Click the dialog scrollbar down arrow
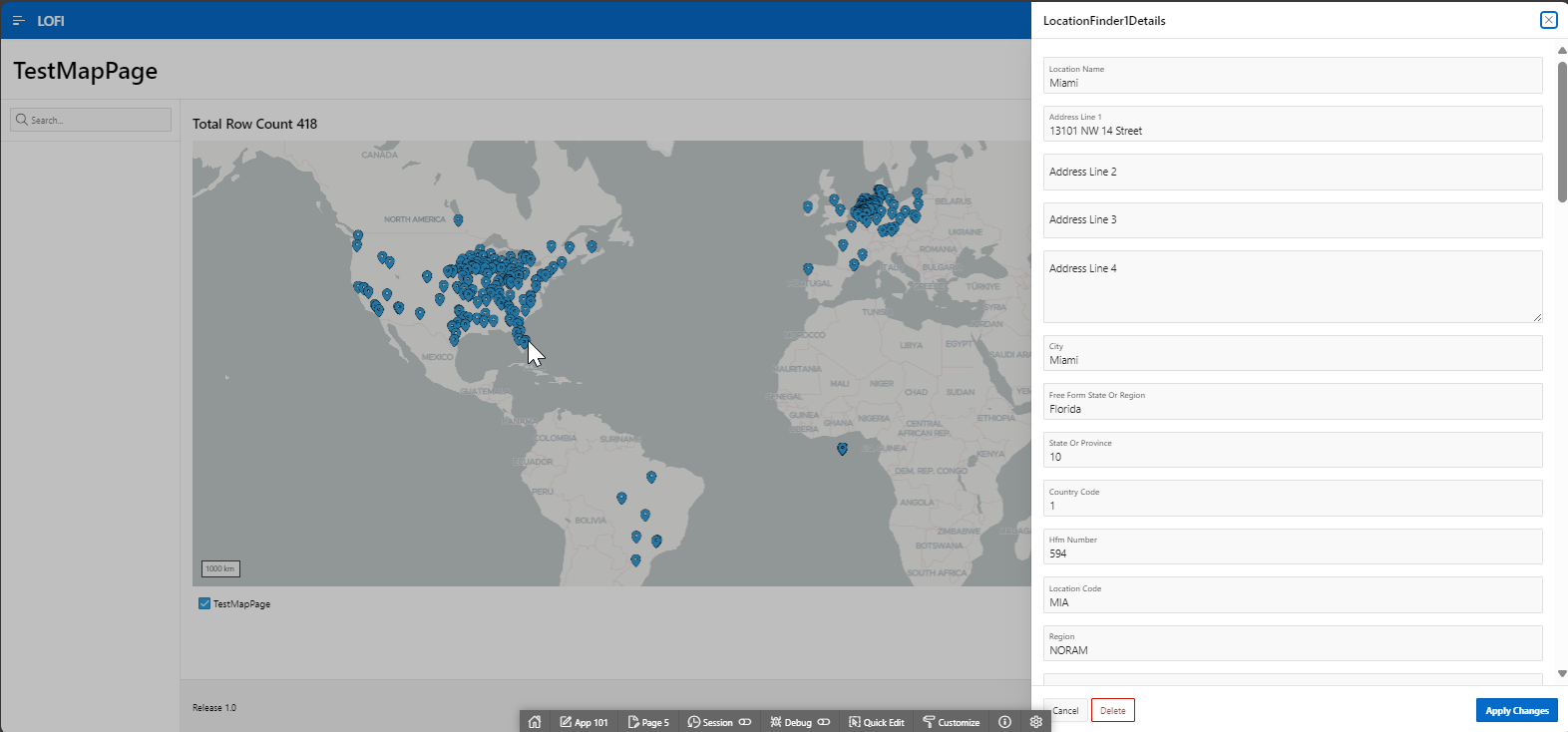This screenshot has width=1568, height=732. tap(1562, 674)
